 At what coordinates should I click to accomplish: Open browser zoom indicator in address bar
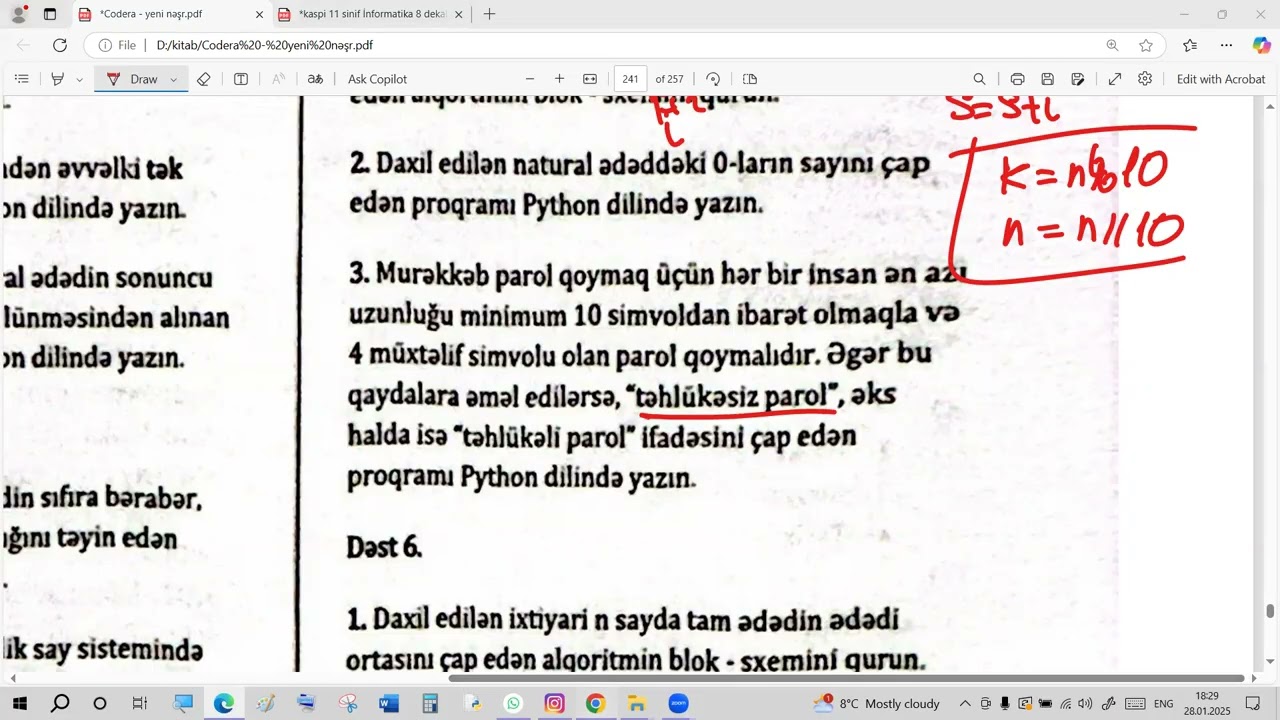point(1112,45)
